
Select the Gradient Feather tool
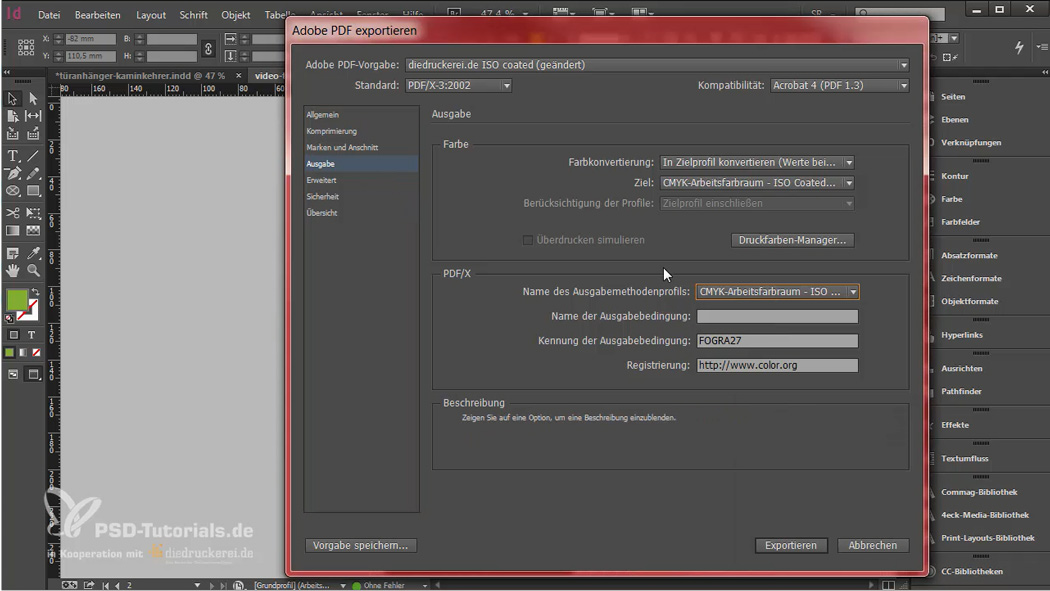point(33,230)
